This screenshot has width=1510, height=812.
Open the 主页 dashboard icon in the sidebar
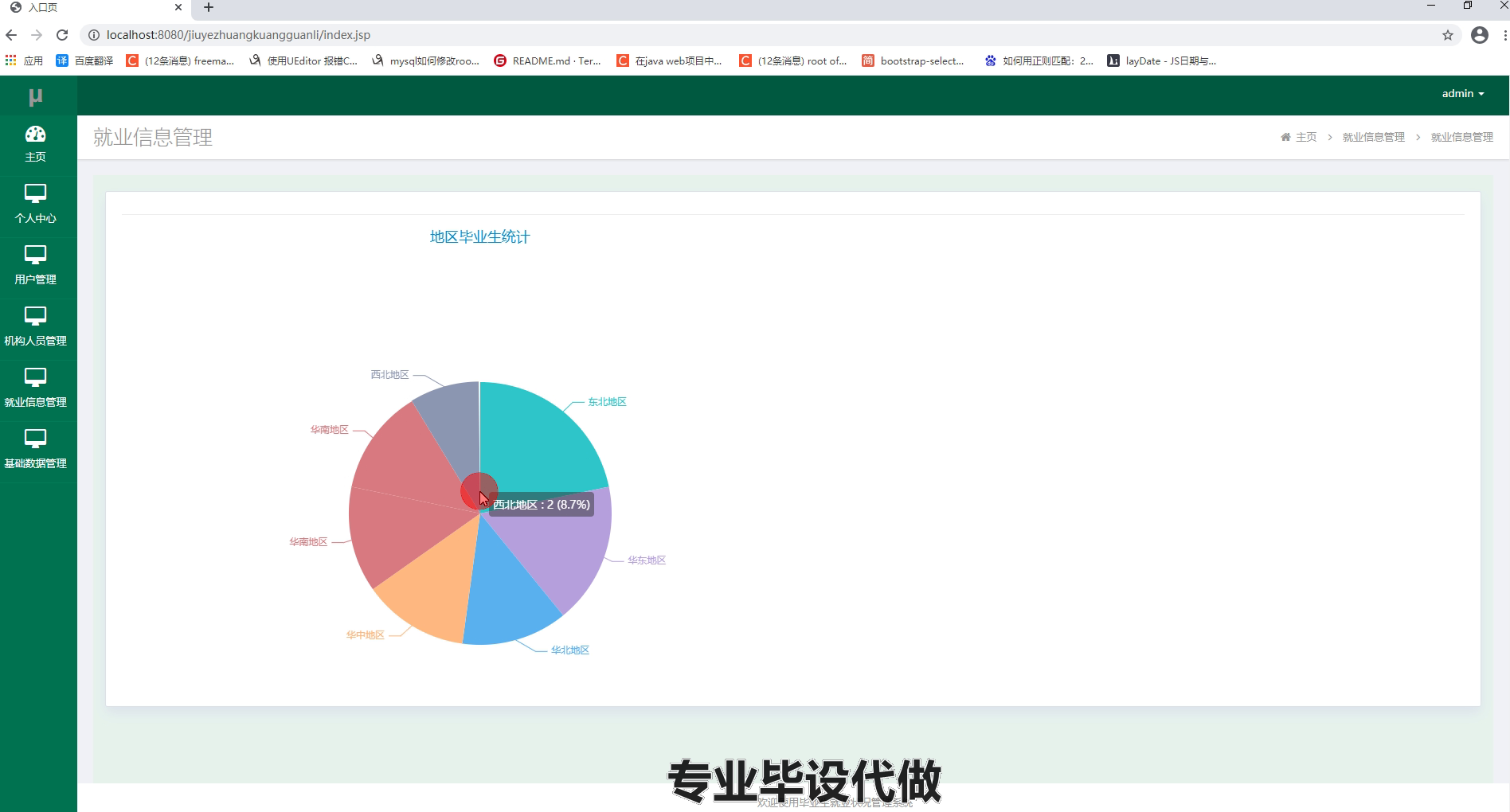click(35, 134)
